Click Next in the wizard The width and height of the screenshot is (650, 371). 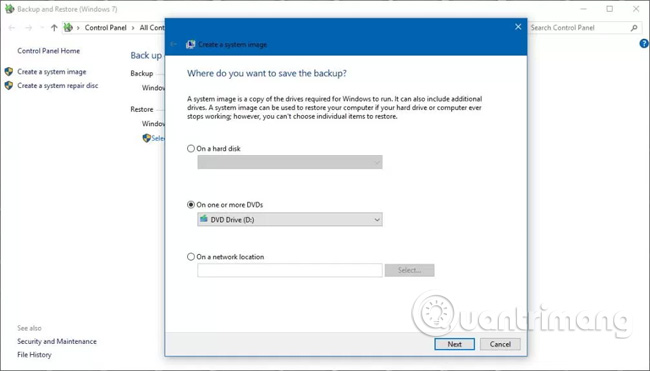click(455, 344)
